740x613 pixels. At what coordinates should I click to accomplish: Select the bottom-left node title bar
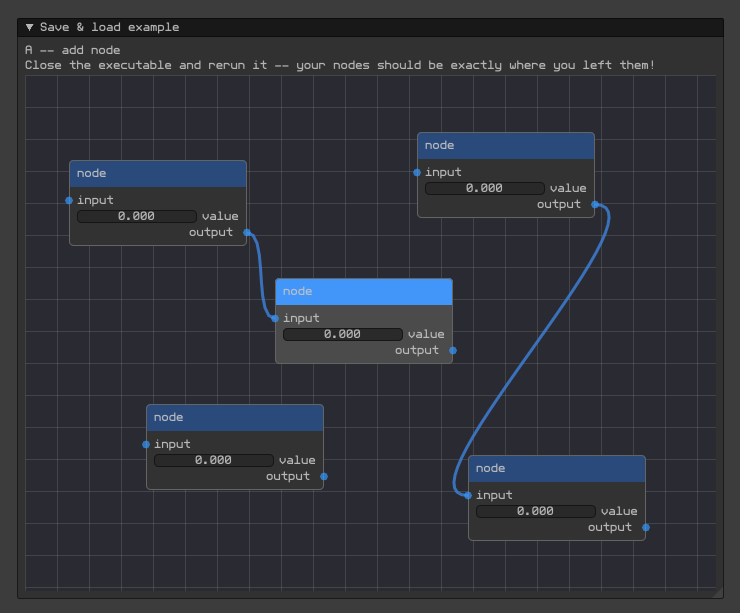click(235, 418)
